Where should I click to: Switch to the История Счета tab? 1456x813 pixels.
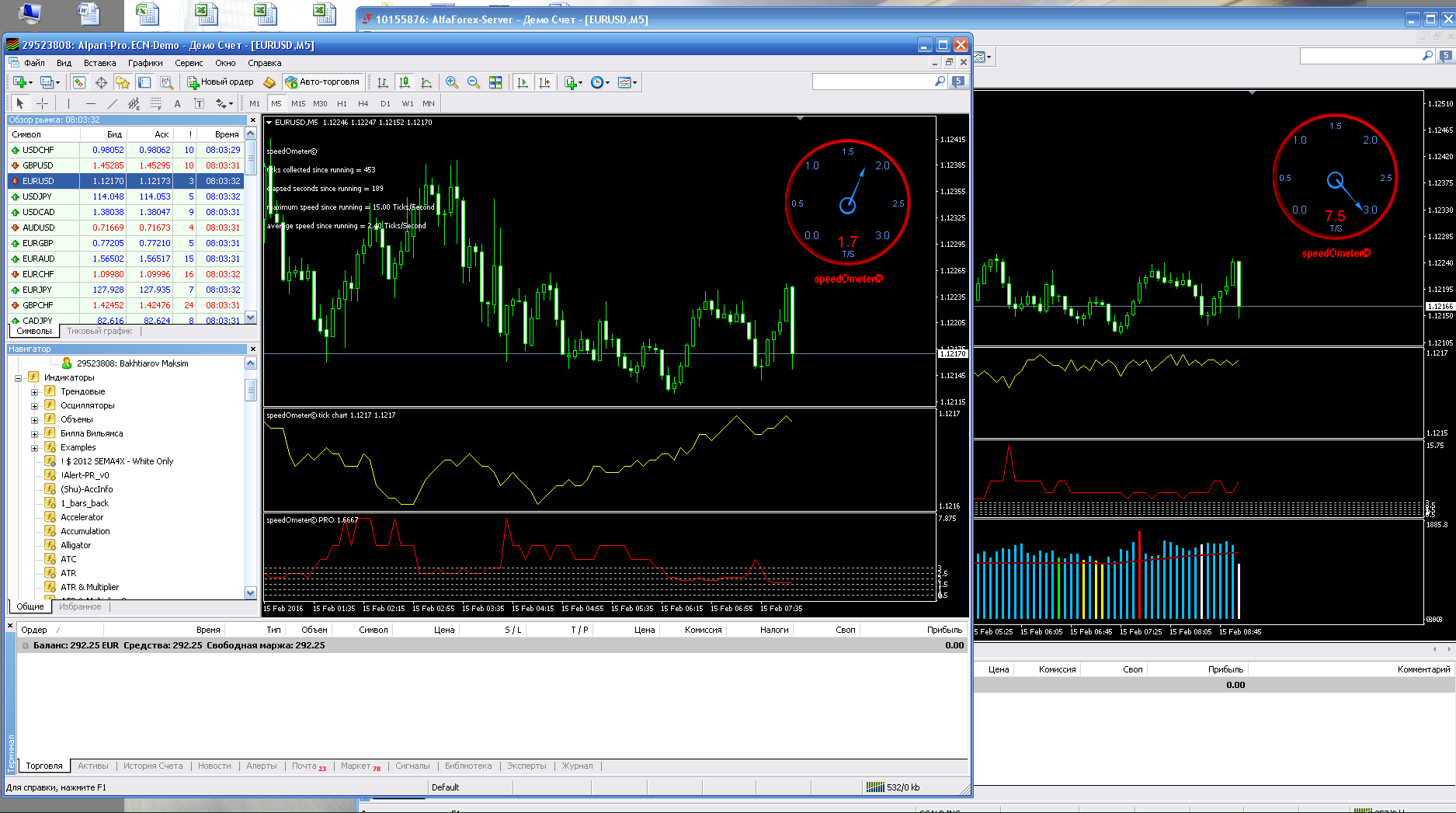click(153, 766)
